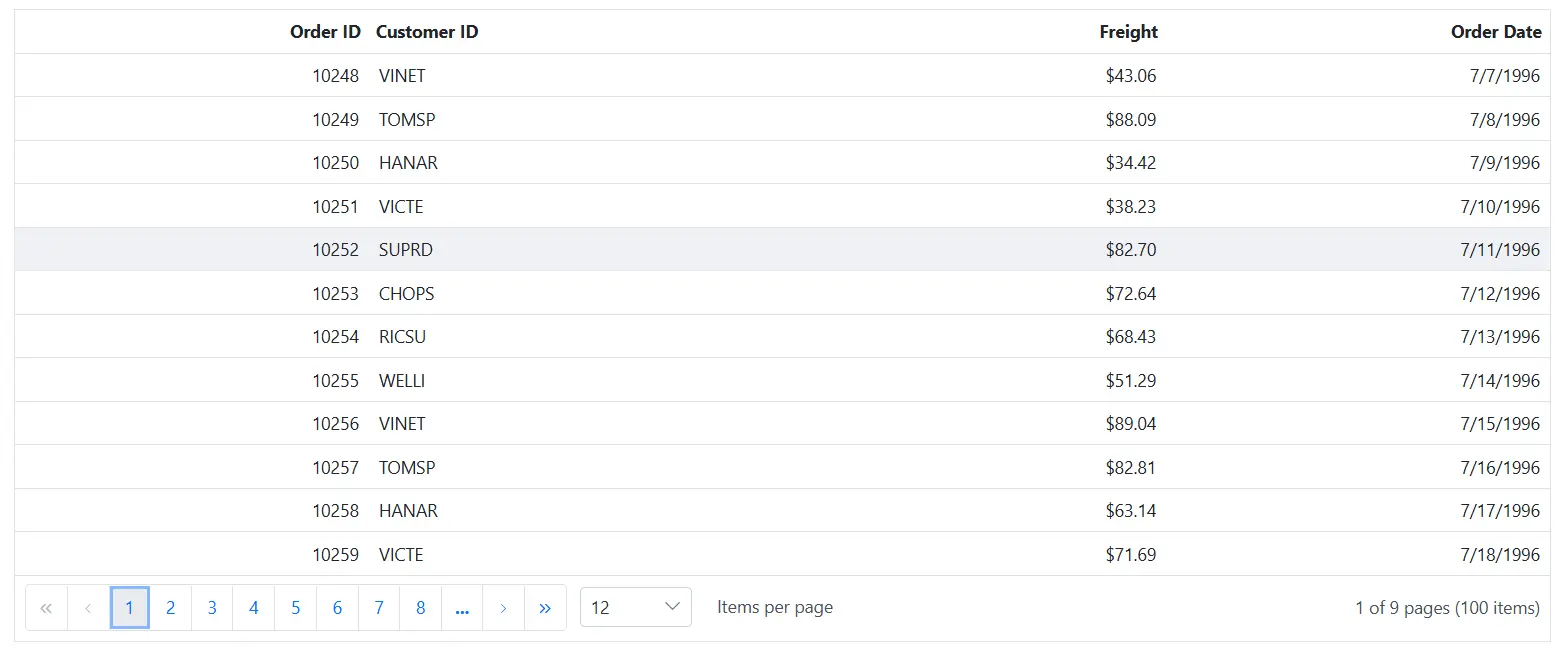
Task: Select Order ID cell 10254
Action: click(335, 337)
